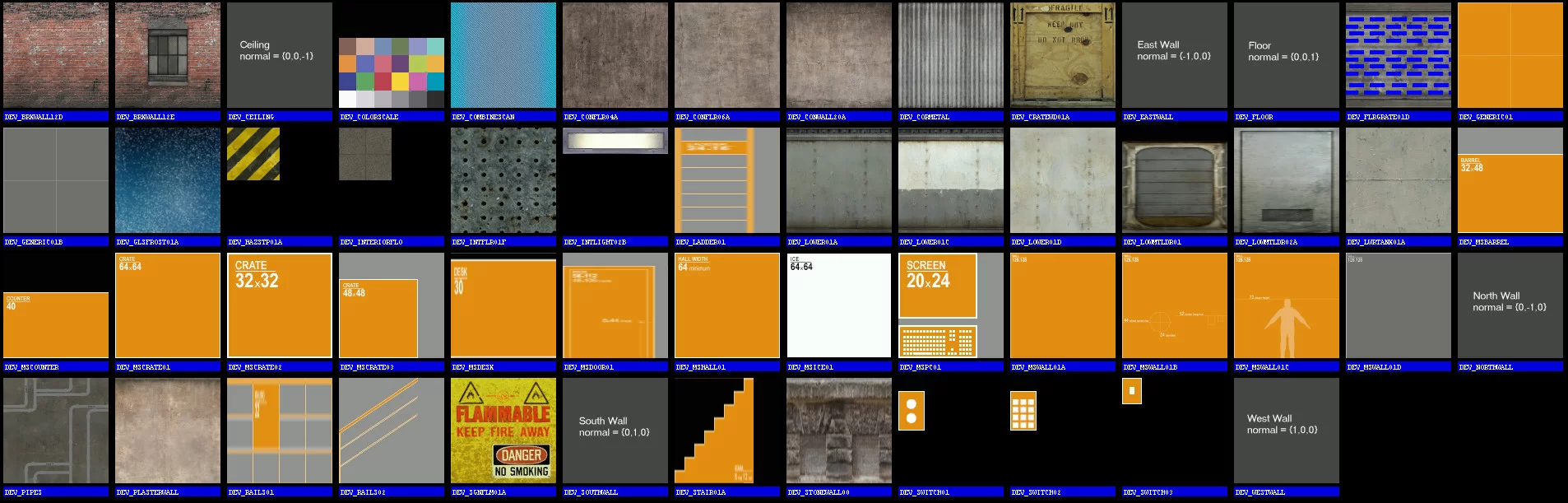Choose the CRATE 32x32 measure texture
The image size is (1568, 503).
point(280,305)
